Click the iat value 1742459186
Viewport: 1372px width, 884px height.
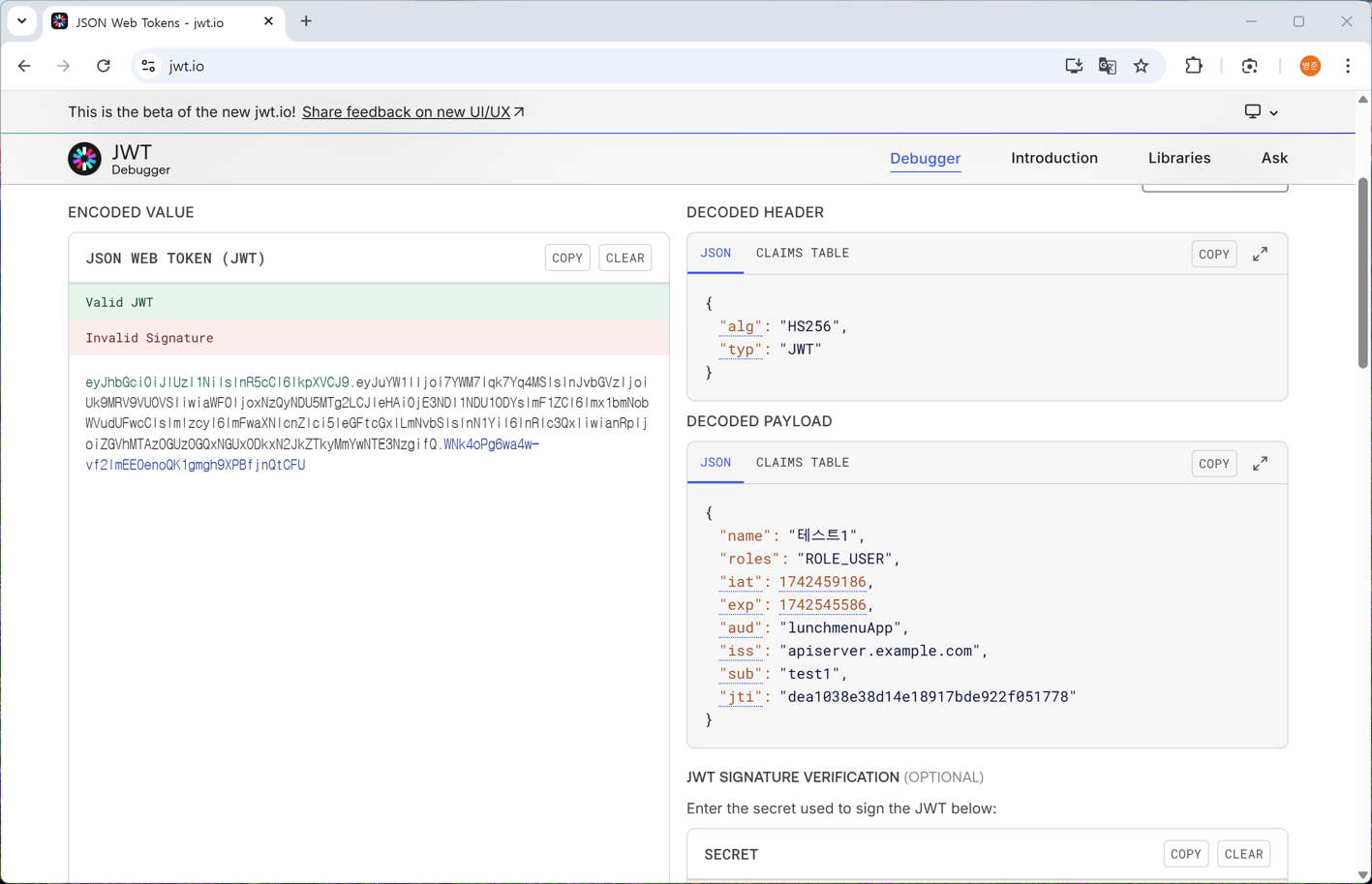[x=822, y=582]
